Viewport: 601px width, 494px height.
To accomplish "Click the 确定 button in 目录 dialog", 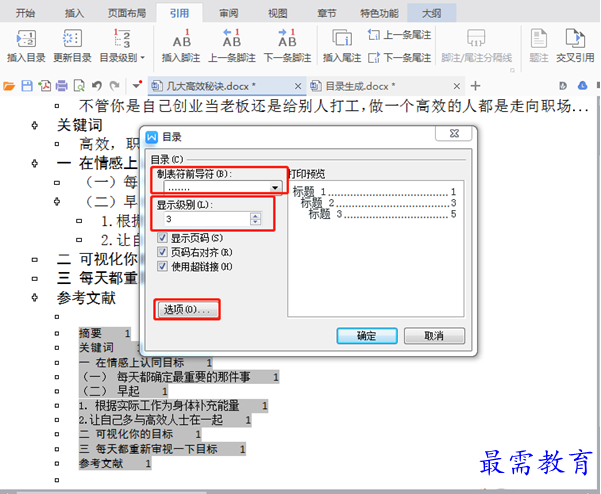I will point(367,336).
